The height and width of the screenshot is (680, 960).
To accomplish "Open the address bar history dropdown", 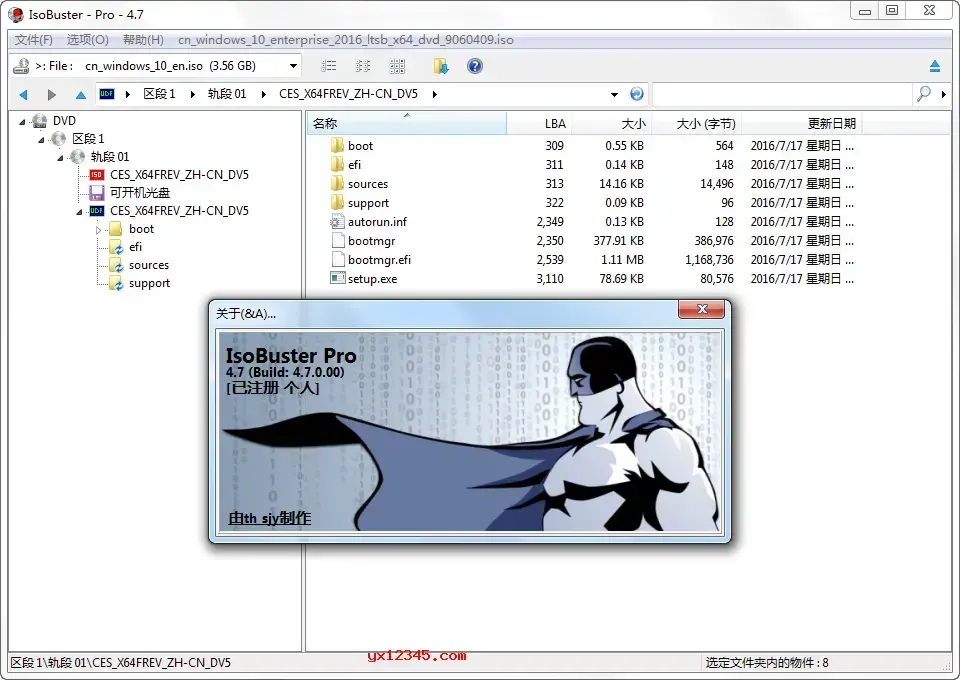I will click(x=614, y=94).
